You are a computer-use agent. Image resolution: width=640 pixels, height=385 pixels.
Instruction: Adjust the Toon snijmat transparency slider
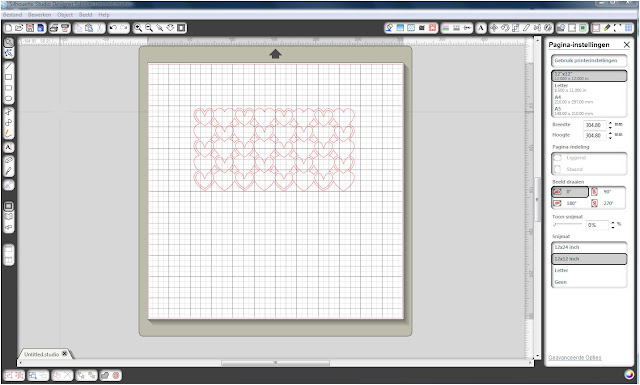pyautogui.click(x=568, y=225)
